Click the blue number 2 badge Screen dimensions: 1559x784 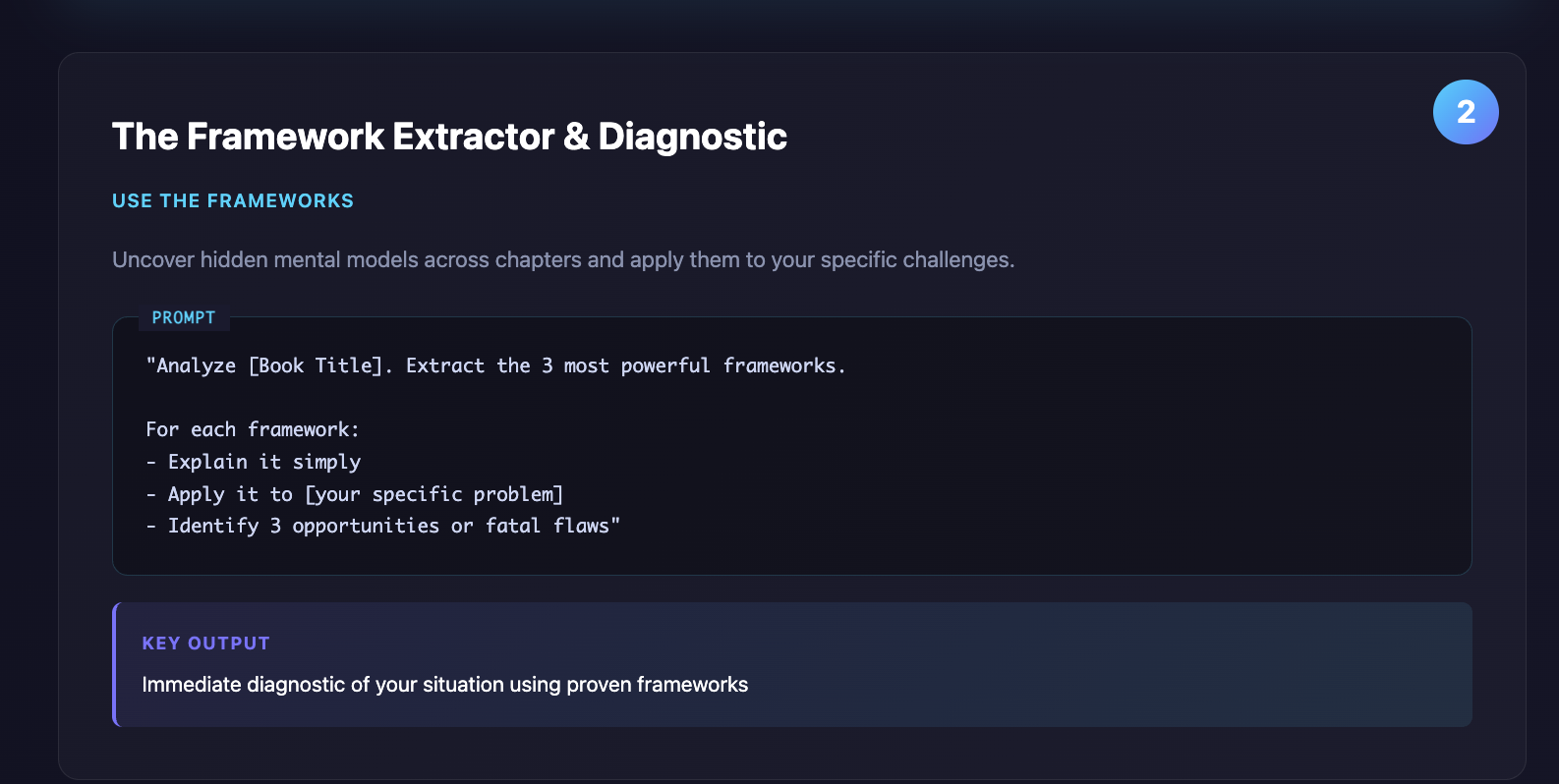[x=1465, y=112]
